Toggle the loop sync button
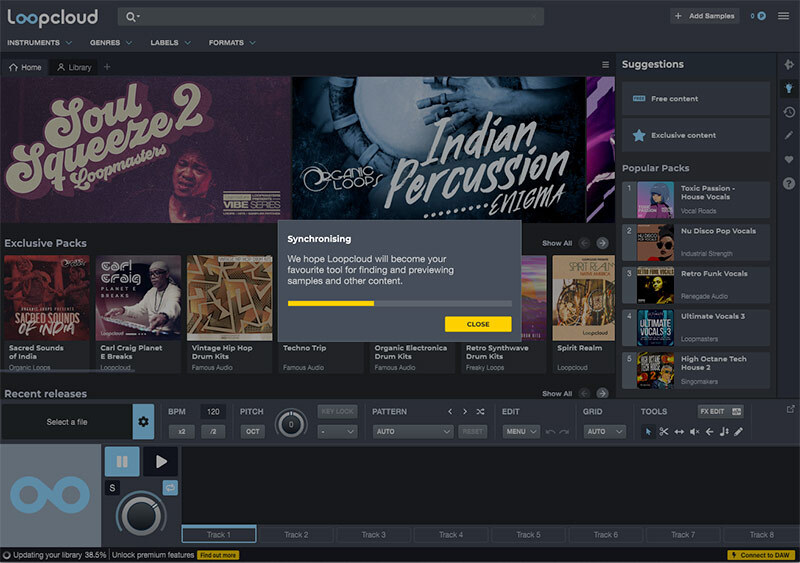 (x=171, y=487)
